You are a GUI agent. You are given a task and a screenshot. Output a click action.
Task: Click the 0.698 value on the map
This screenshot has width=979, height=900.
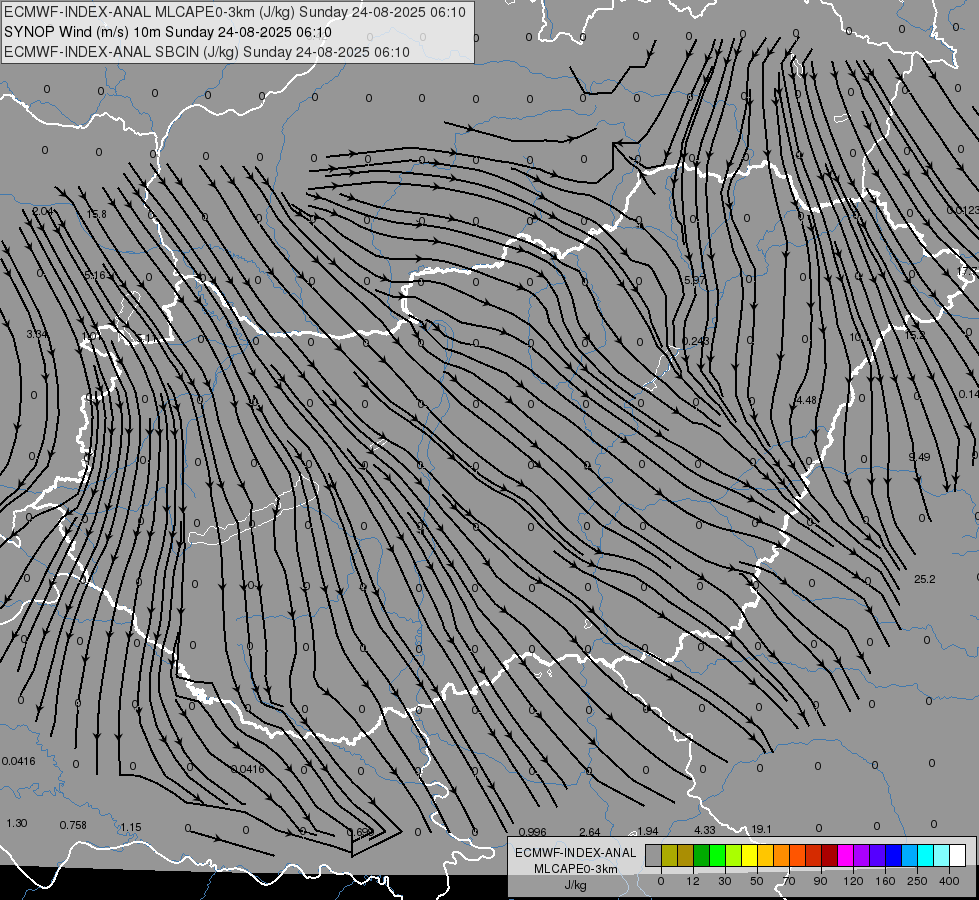click(360, 832)
